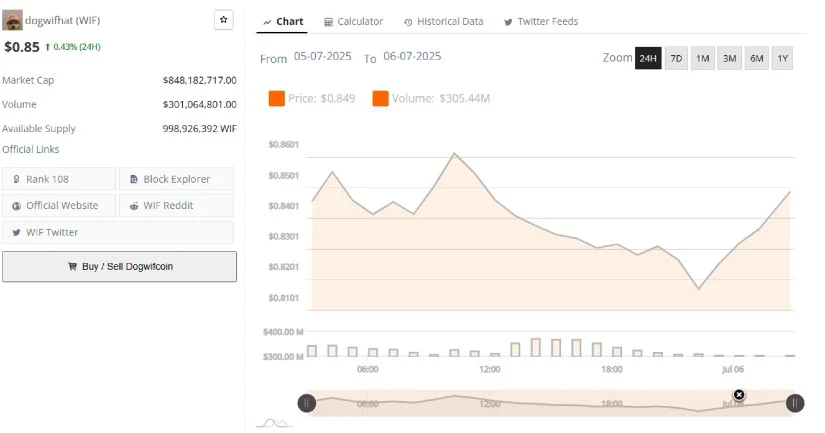Click the From date field 05-07-2025
825x433 pixels.
[x=323, y=56]
